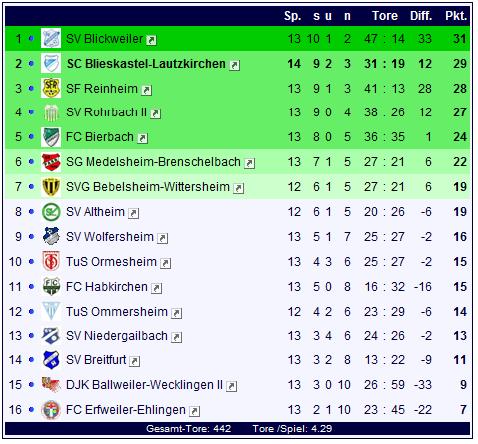Viewport: 478px width, 444px height.
Task: Open the TuS Ommersheim team link
Action: 117,312
